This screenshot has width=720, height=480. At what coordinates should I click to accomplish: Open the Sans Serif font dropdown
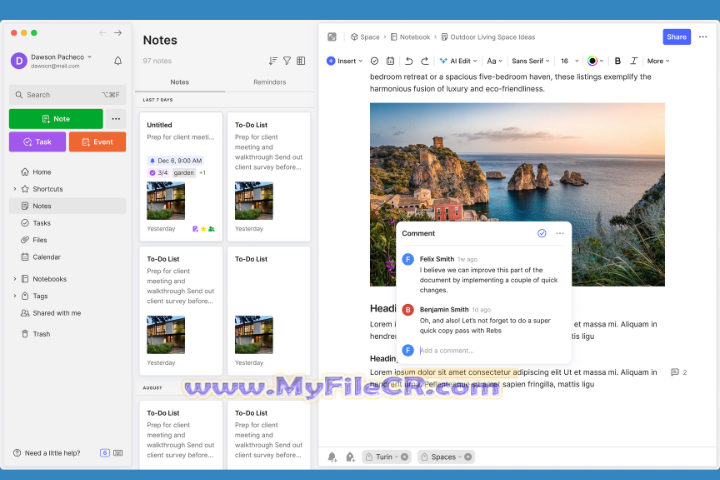point(530,61)
